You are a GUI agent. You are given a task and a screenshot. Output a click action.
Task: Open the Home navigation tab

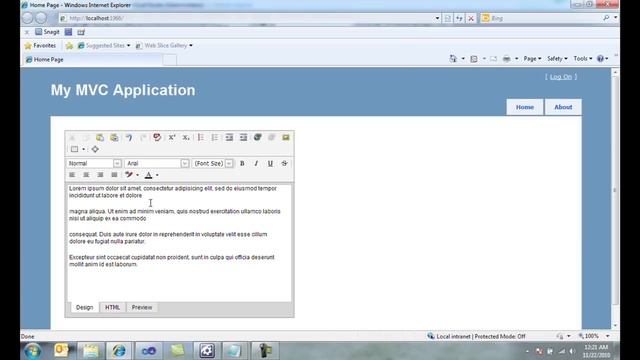pos(525,107)
